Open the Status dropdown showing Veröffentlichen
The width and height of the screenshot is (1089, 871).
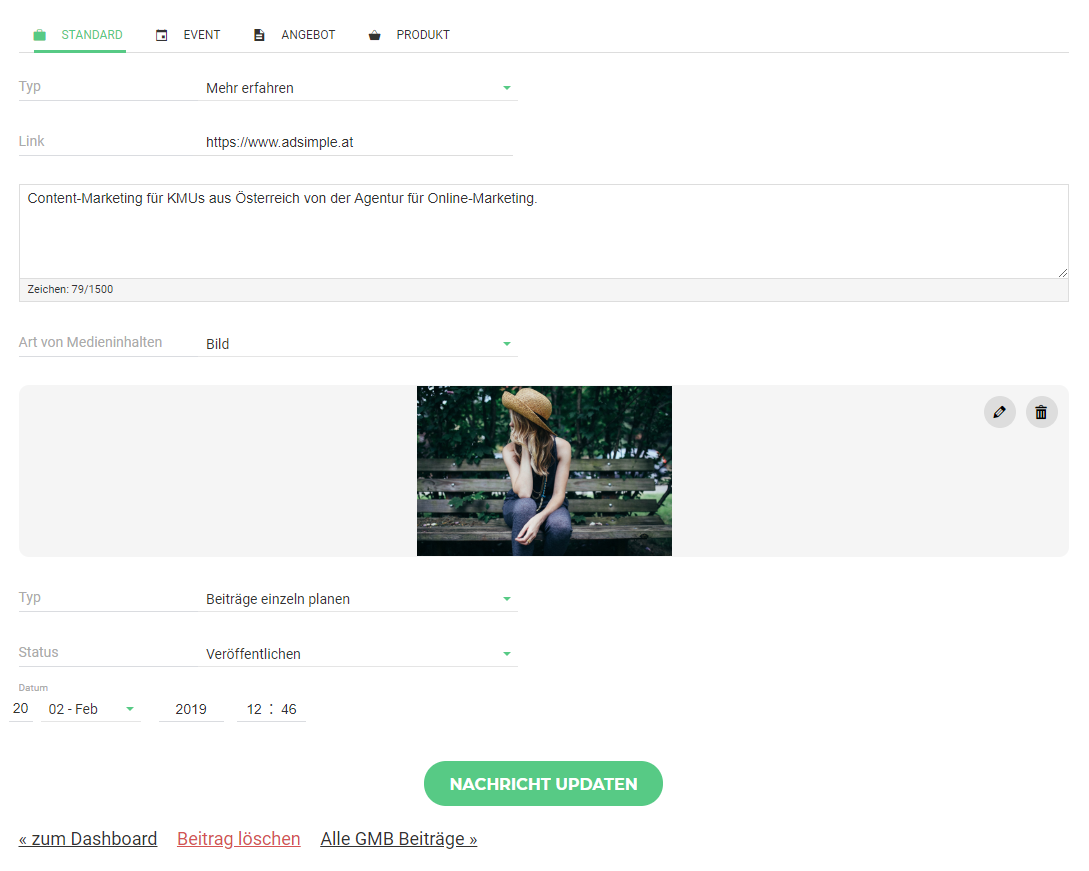(507, 653)
